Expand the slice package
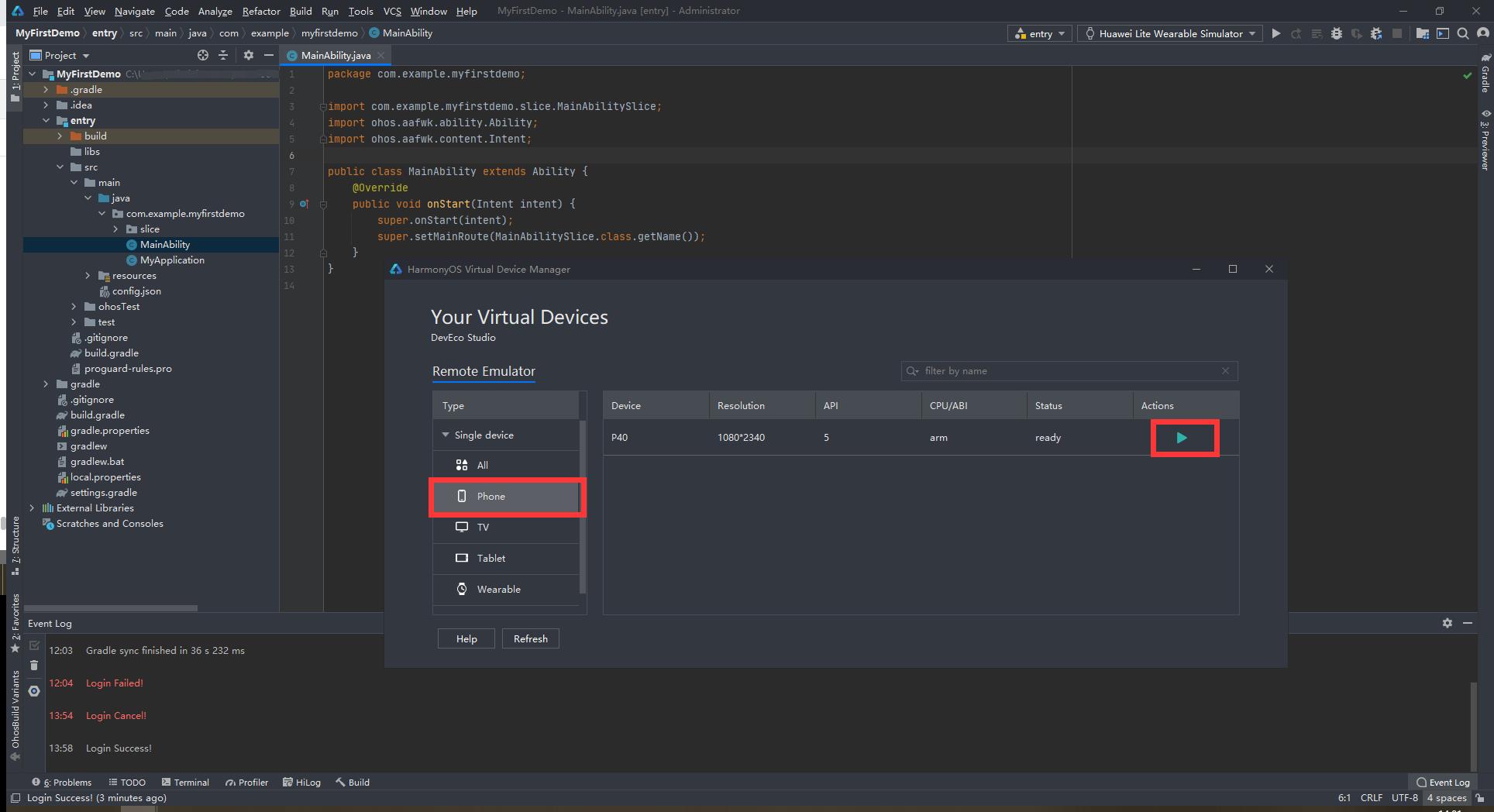This screenshot has height=812, width=1494. tap(115, 229)
